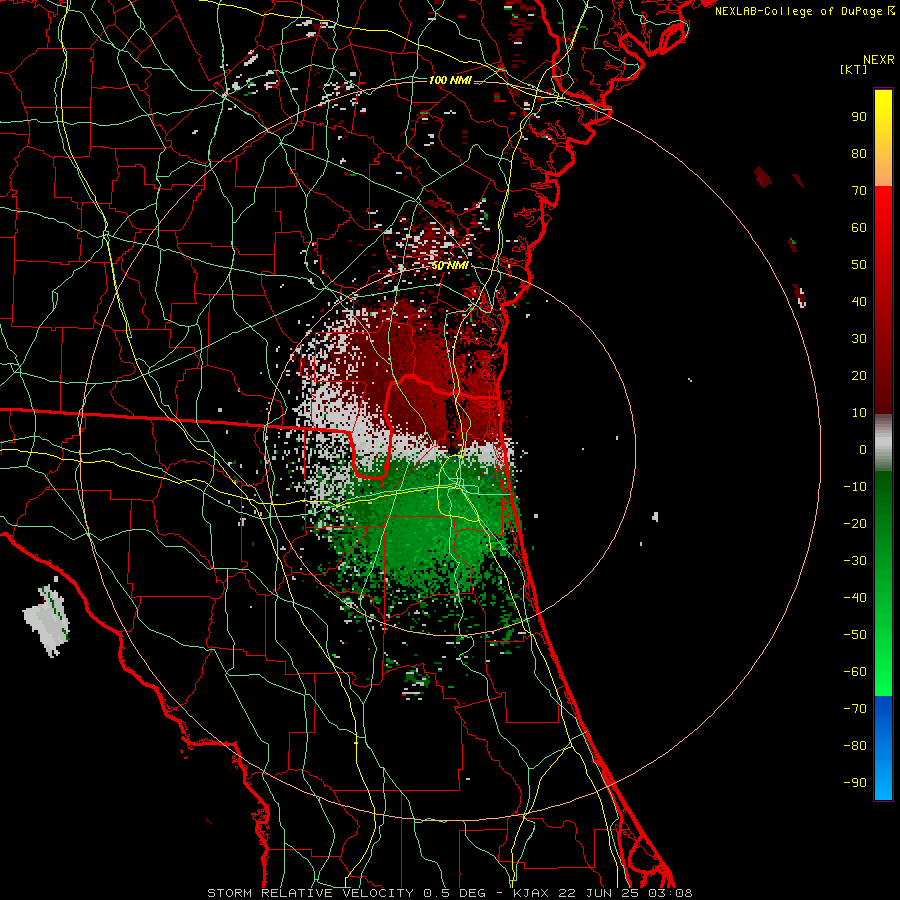Pick the gray zero band on color bar
Image resolution: width=900 pixels, height=900 pixels.
click(883, 443)
